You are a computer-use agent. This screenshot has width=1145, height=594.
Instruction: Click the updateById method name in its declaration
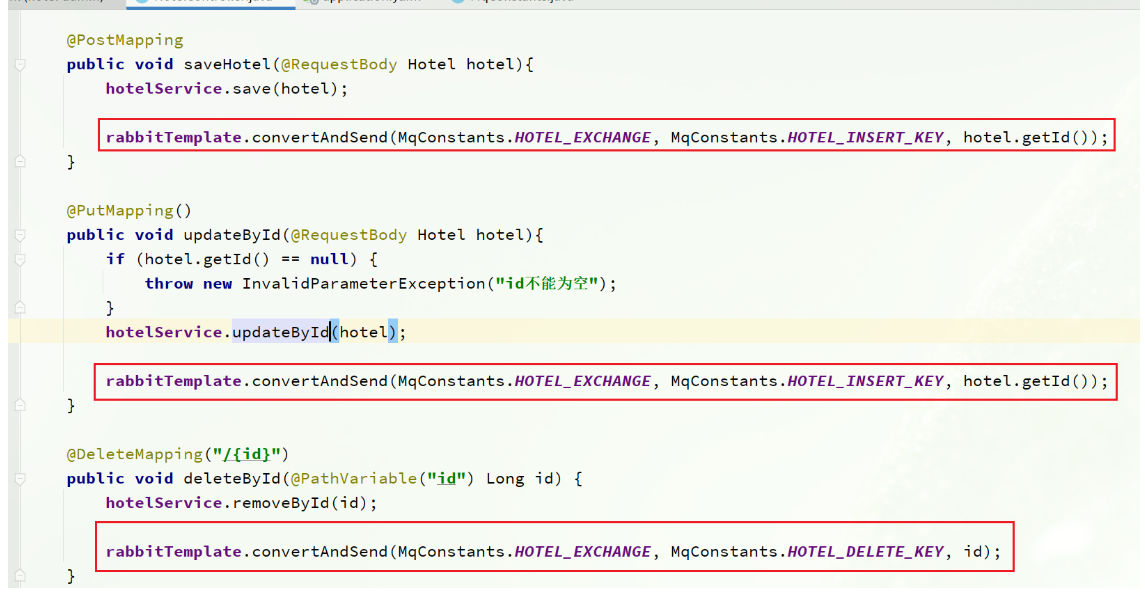232,235
